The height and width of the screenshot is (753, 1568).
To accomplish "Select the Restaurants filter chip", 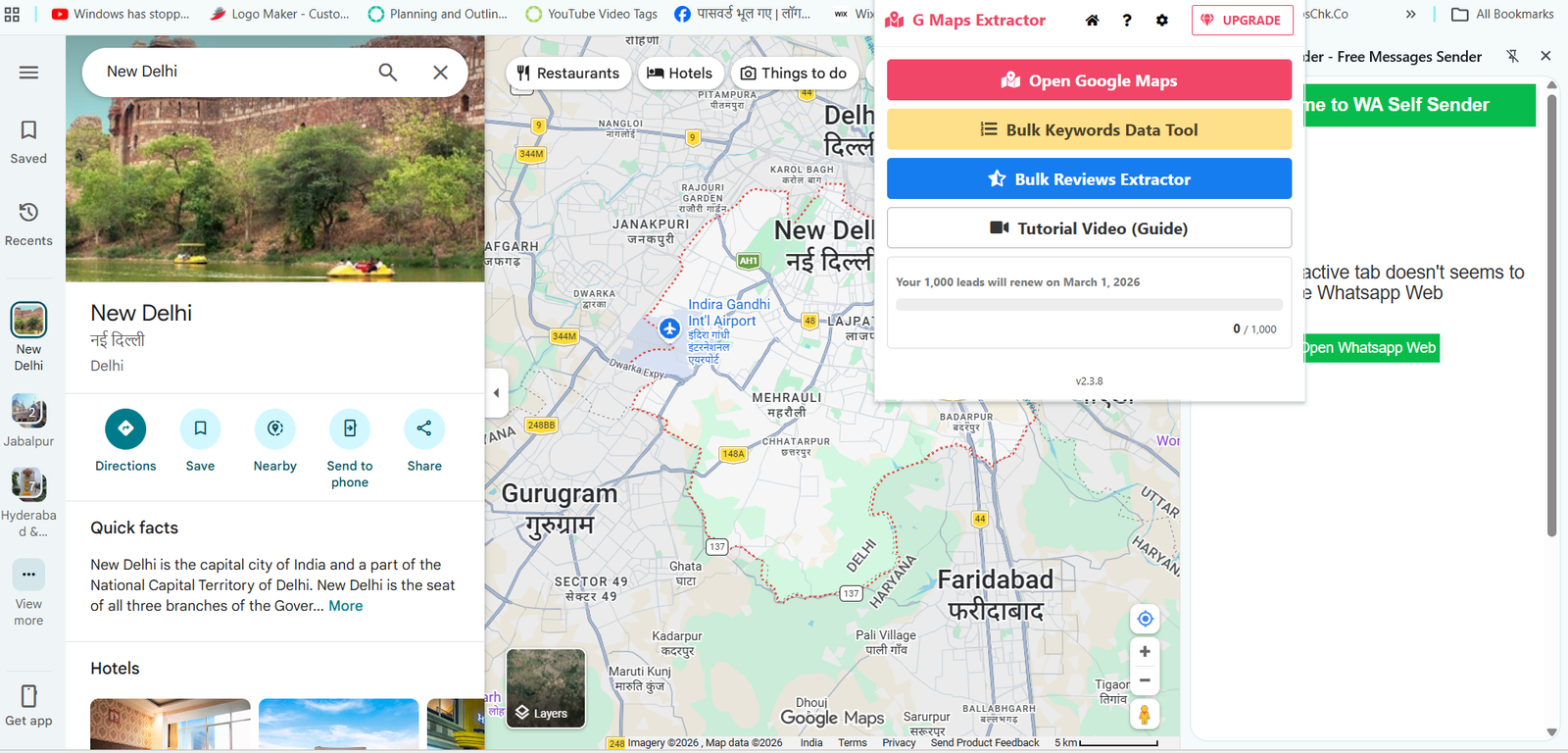I will tap(568, 74).
